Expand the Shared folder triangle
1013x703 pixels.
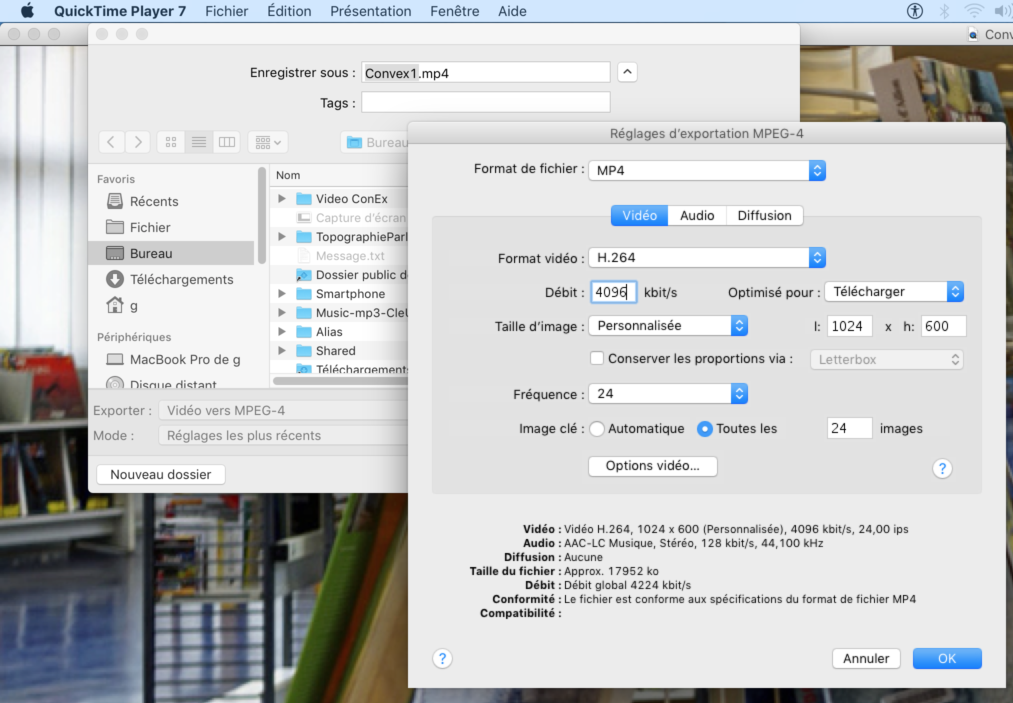tap(282, 350)
